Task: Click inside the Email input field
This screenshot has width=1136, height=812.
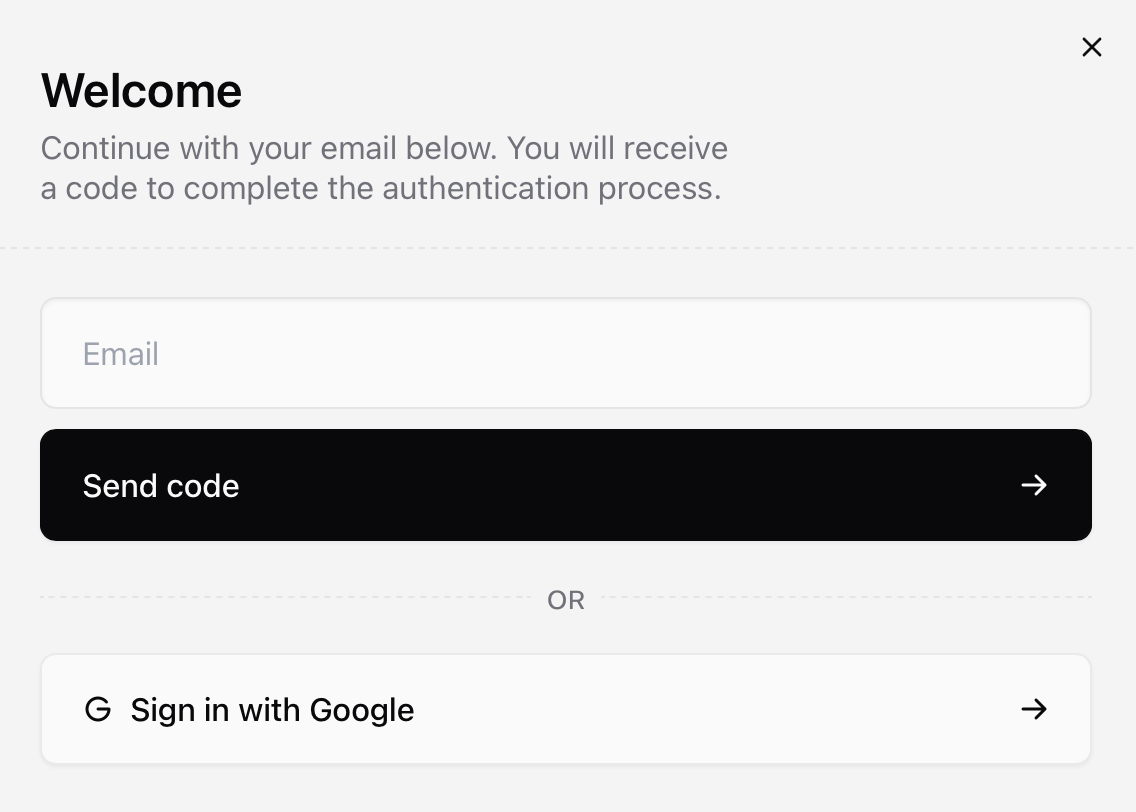Action: tap(566, 353)
